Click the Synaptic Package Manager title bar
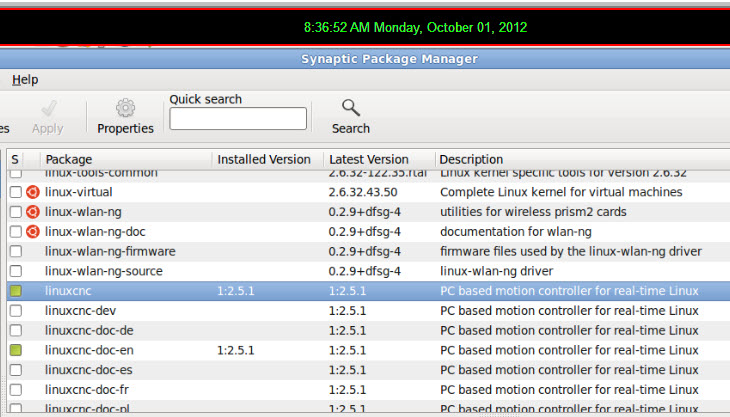This screenshot has width=730, height=417. tap(365, 59)
